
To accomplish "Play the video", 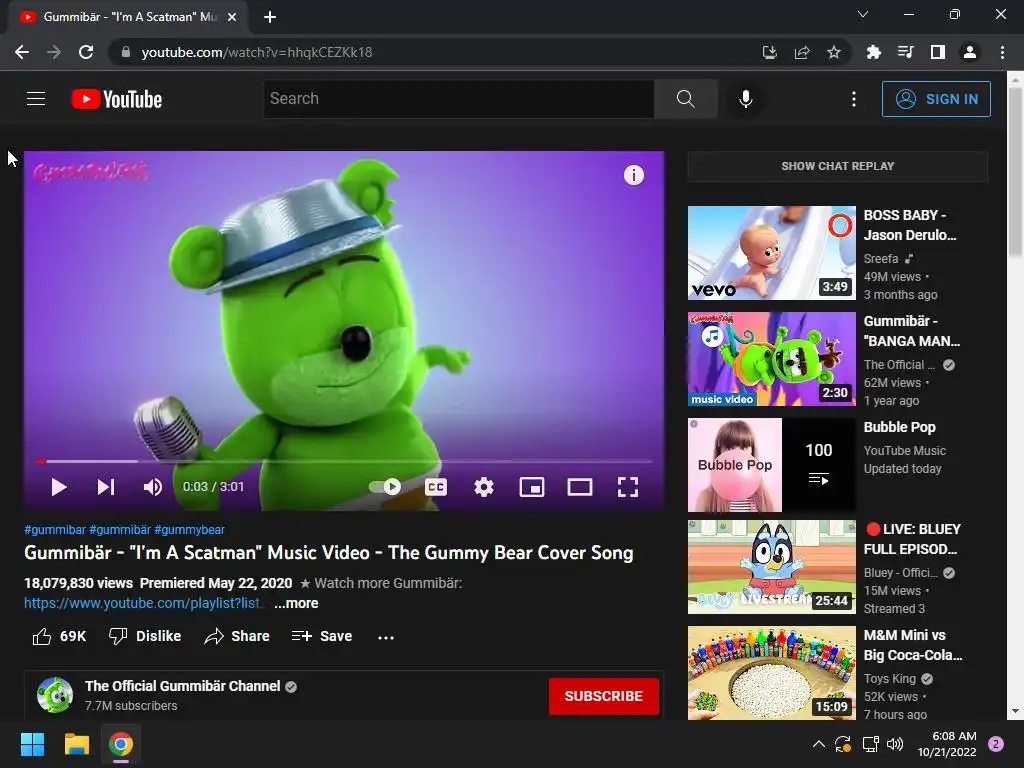I will coord(58,487).
